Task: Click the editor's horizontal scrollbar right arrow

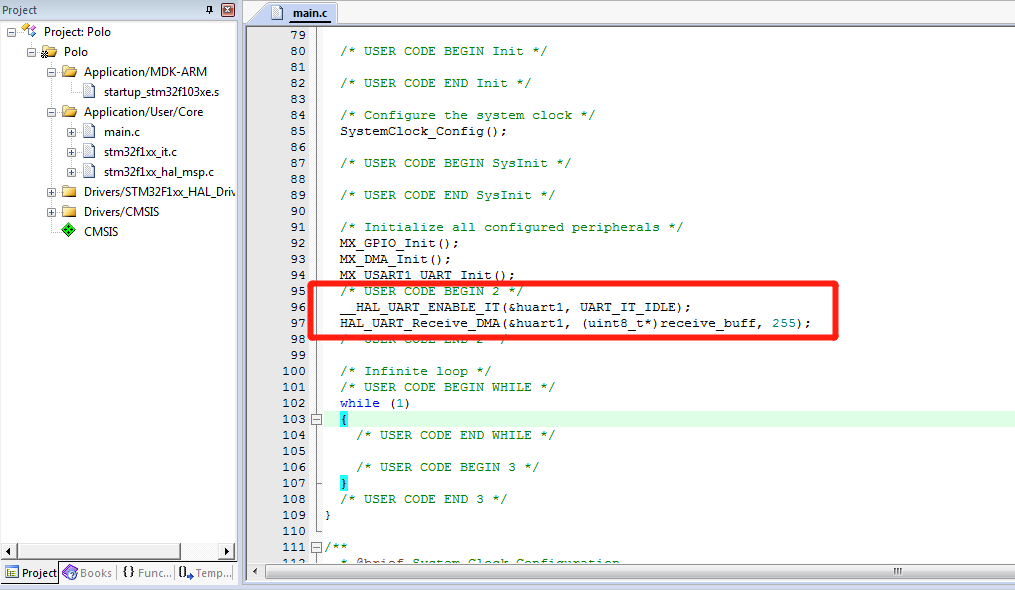Action: click(1007, 572)
